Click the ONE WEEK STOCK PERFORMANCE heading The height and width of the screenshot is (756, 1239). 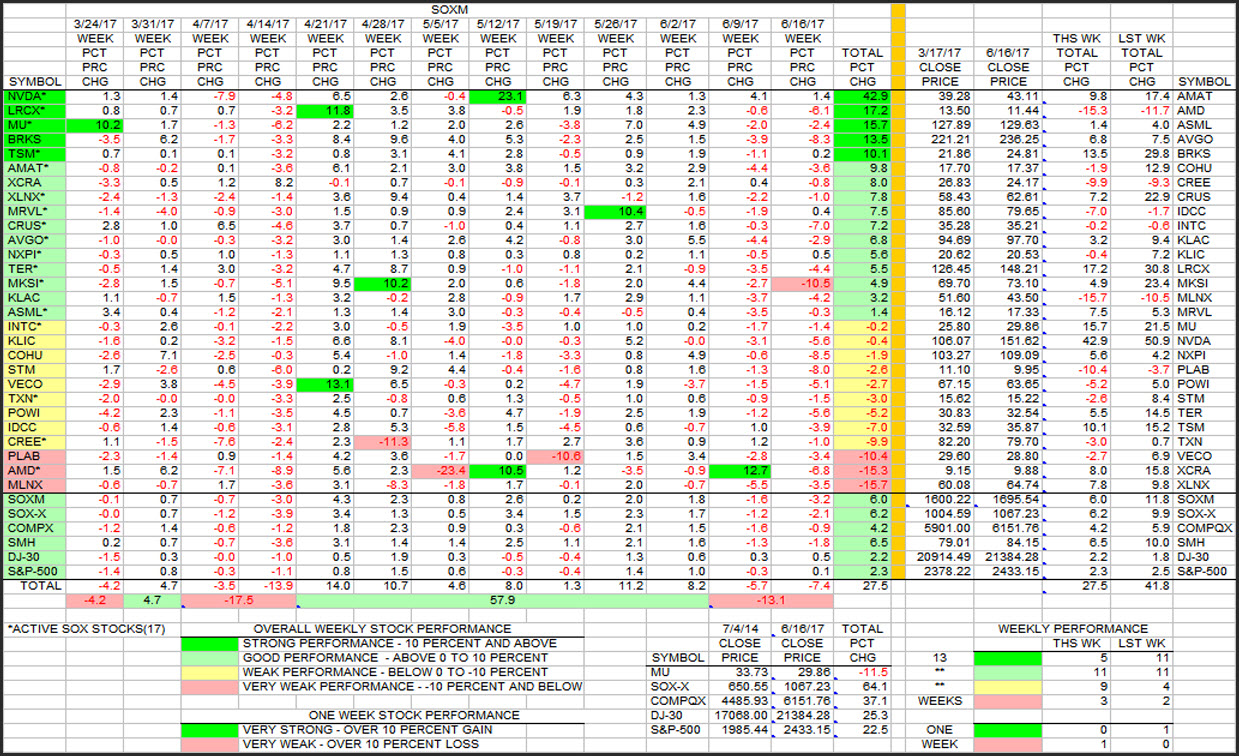coord(414,715)
